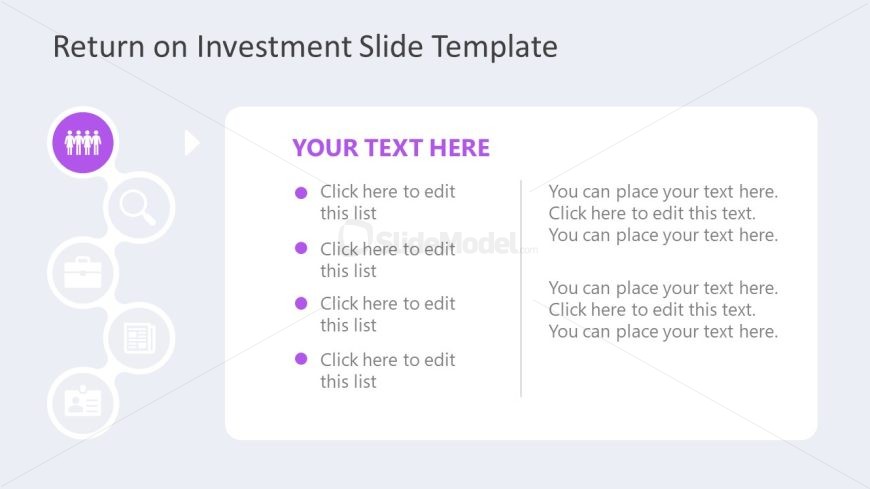
Task: Edit the fourth list item text
Action: 388,370
